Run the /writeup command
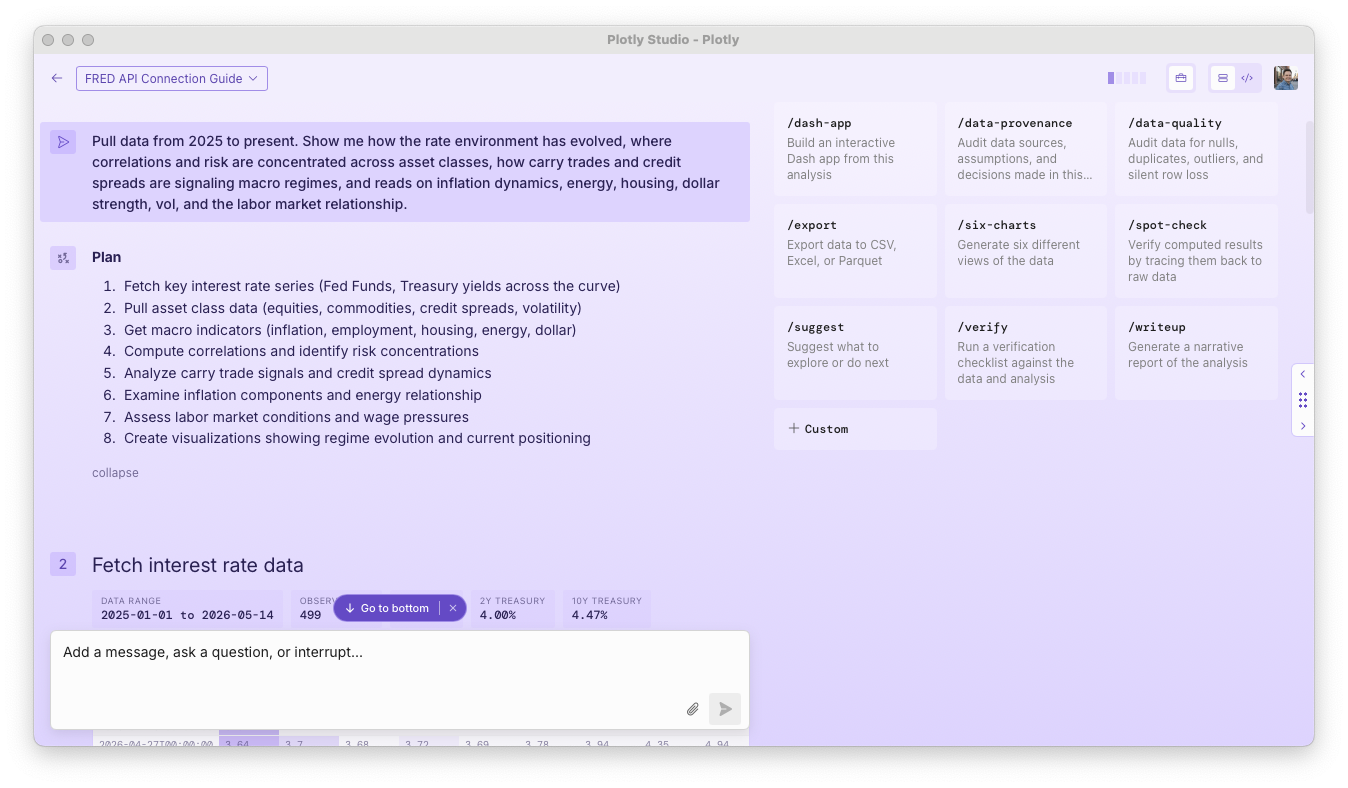 [1196, 353]
